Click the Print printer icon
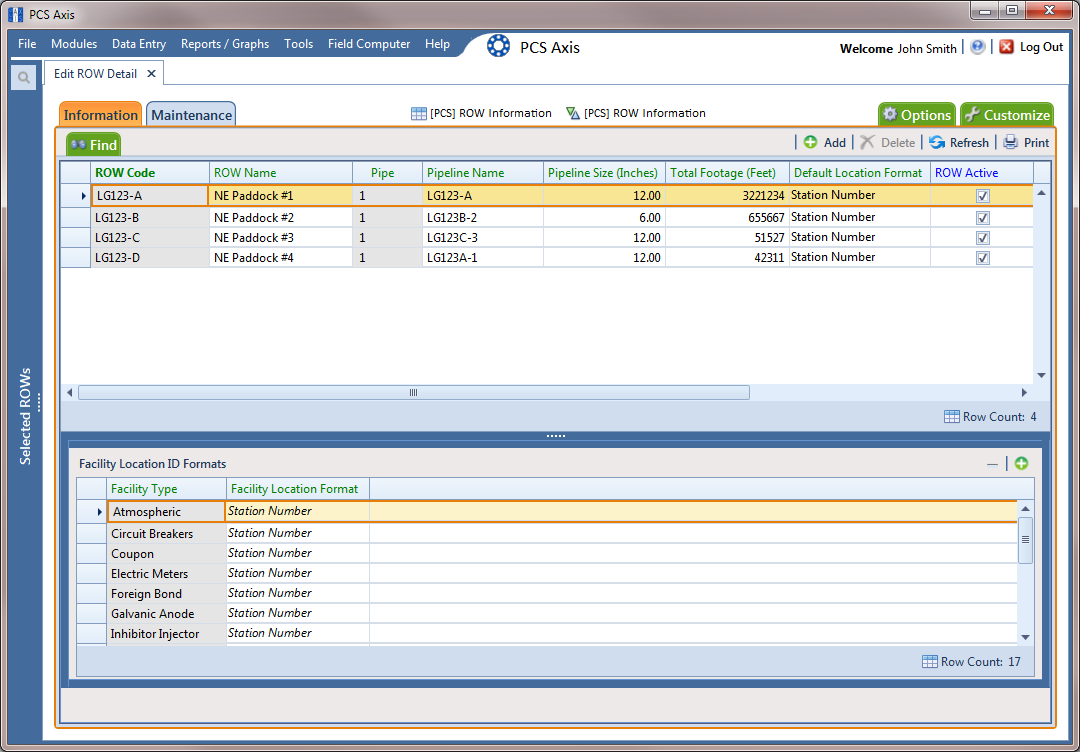Screen dimensions: 1080x752 click(x=1010, y=142)
